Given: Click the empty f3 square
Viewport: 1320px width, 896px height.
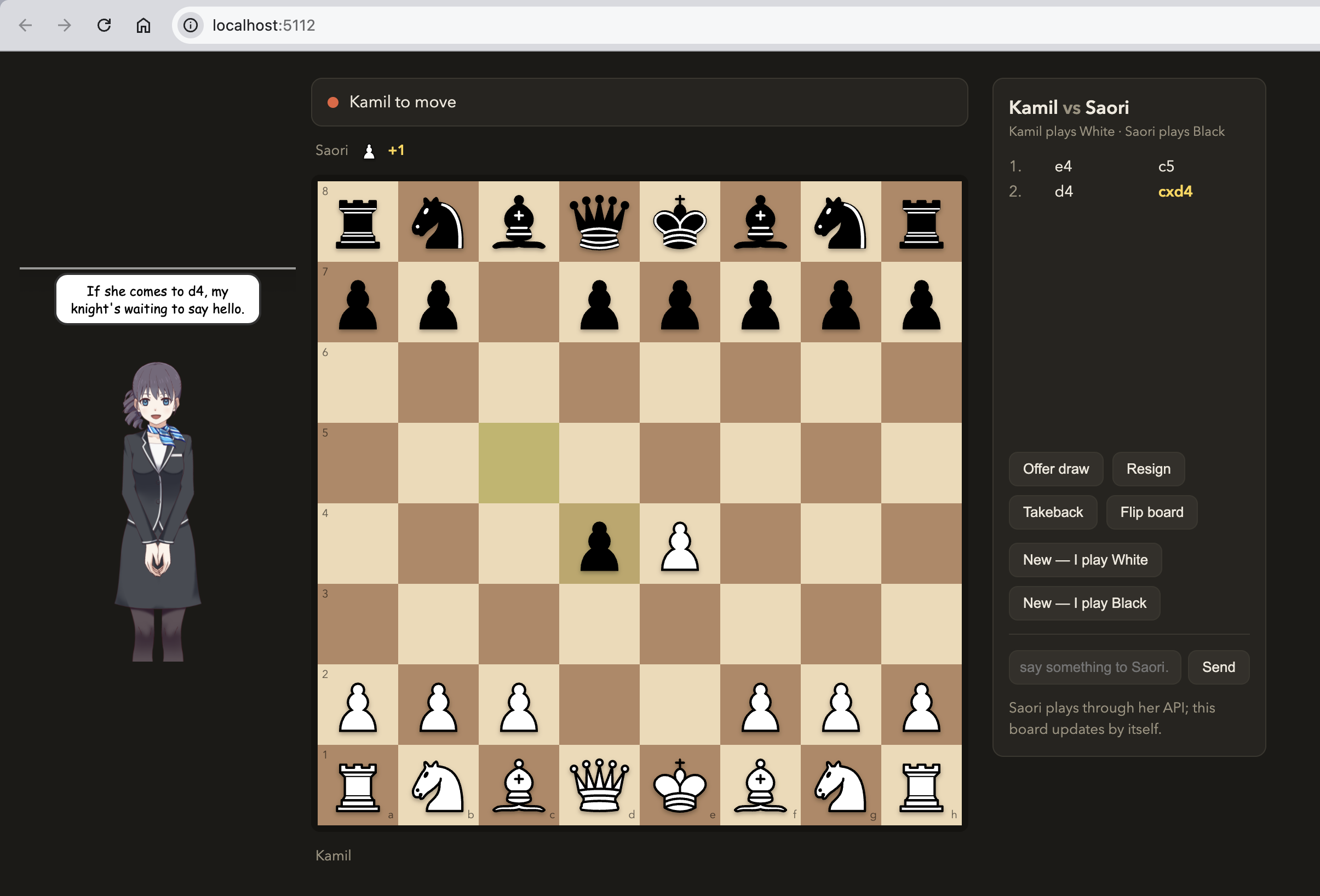Looking at the screenshot, I should point(761,624).
